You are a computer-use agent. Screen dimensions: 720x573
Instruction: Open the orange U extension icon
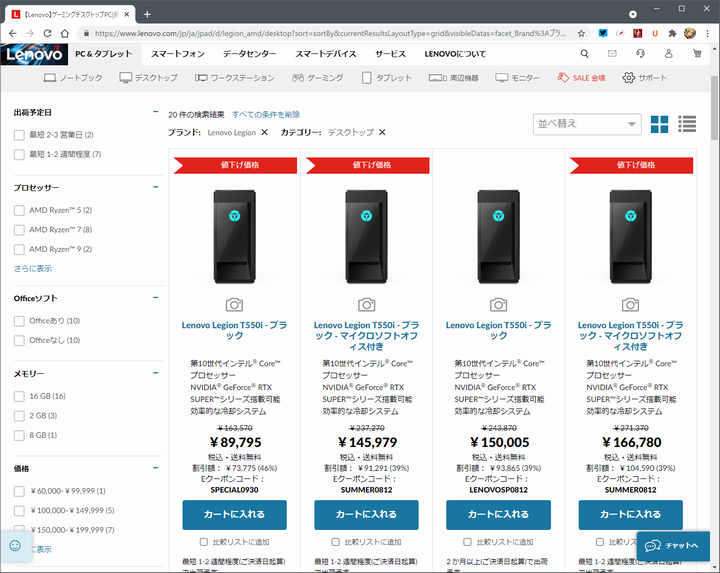click(x=655, y=33)
